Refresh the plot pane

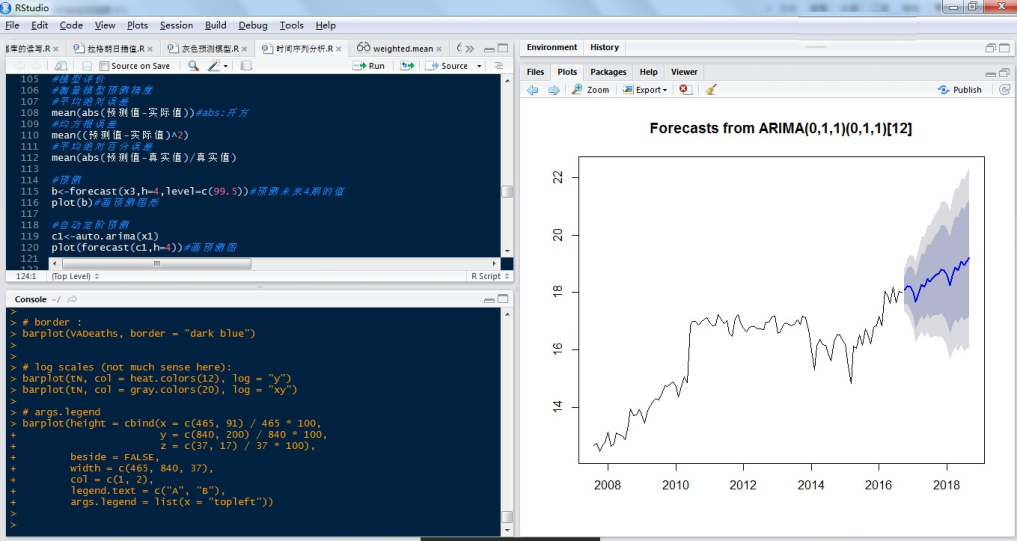coord(1004,90)
